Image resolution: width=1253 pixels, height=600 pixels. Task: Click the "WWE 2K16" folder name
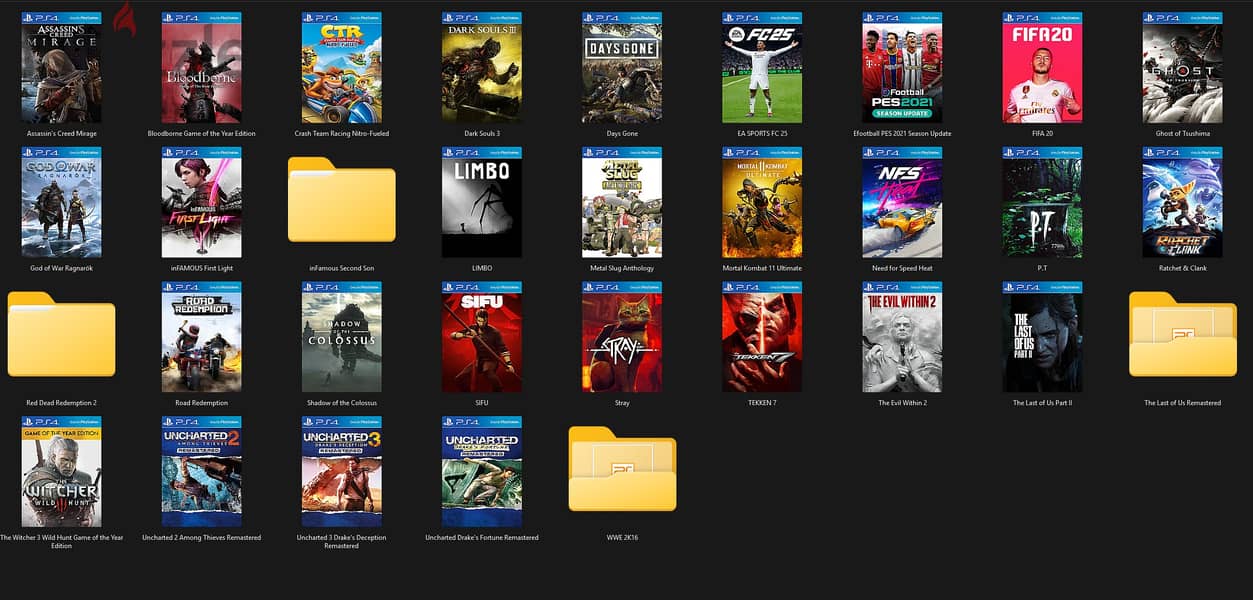622,537
